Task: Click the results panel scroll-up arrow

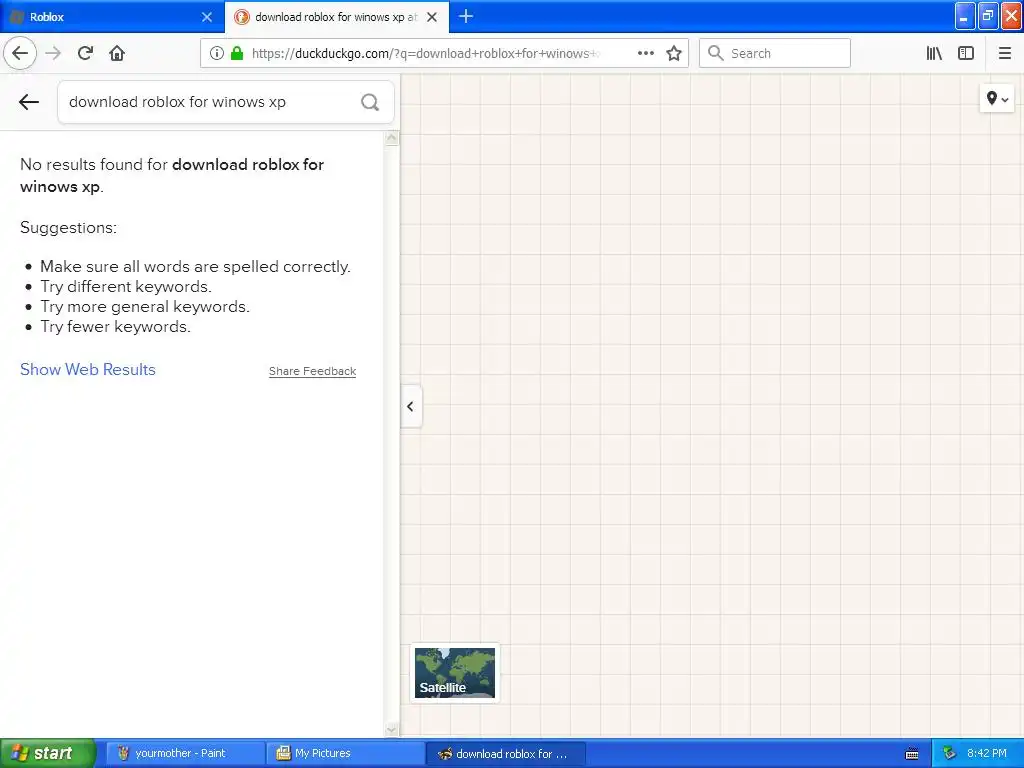Action: [392, 138]
